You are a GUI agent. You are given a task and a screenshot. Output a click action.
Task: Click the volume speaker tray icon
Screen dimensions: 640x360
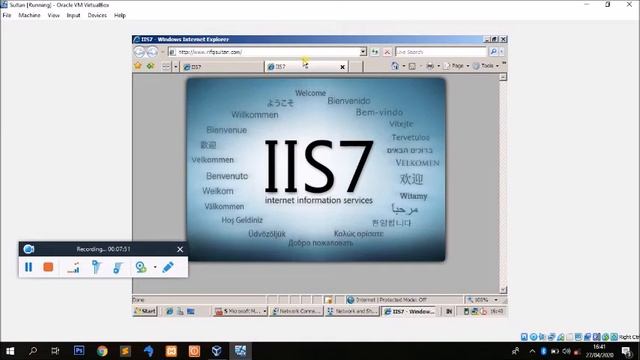click(566, 351)
